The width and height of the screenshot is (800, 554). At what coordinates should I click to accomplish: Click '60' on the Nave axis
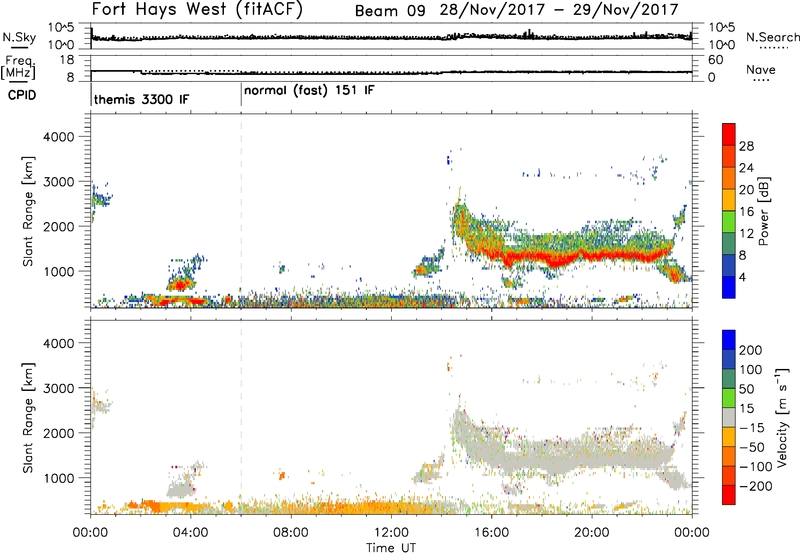[x=716, y=60]
